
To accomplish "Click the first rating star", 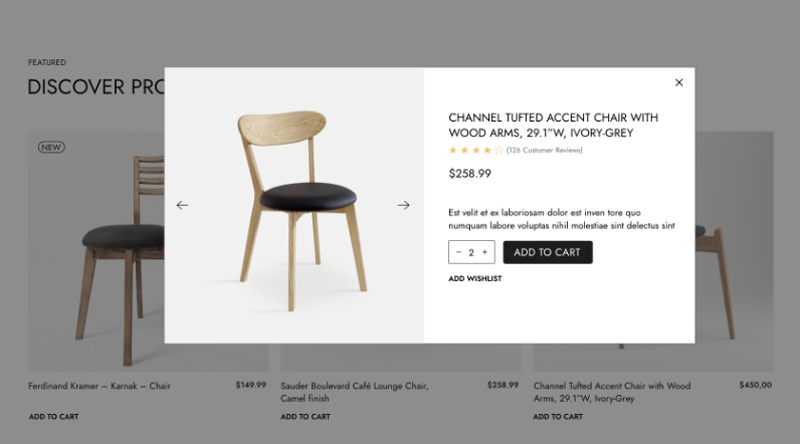I will [x=453, y=150].
